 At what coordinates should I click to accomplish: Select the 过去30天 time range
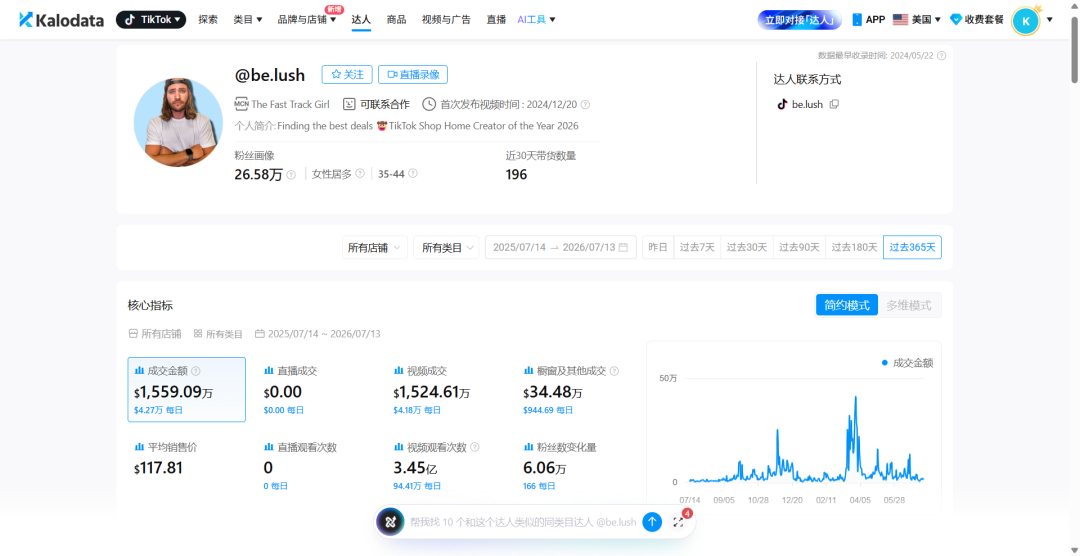coord(747,247)
